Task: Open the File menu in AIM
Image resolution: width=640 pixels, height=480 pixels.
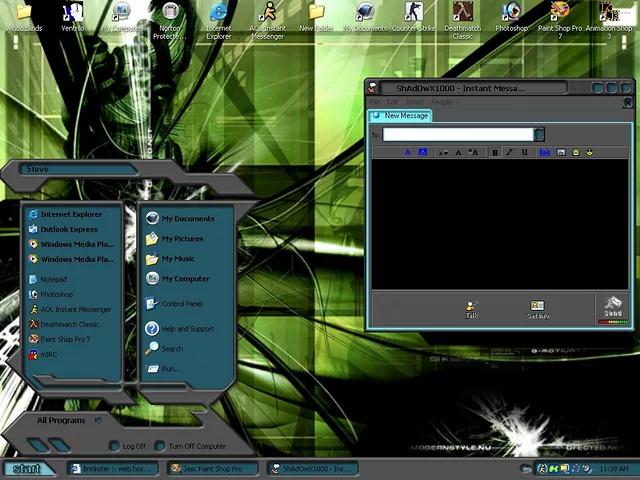Action: point(374,102)
